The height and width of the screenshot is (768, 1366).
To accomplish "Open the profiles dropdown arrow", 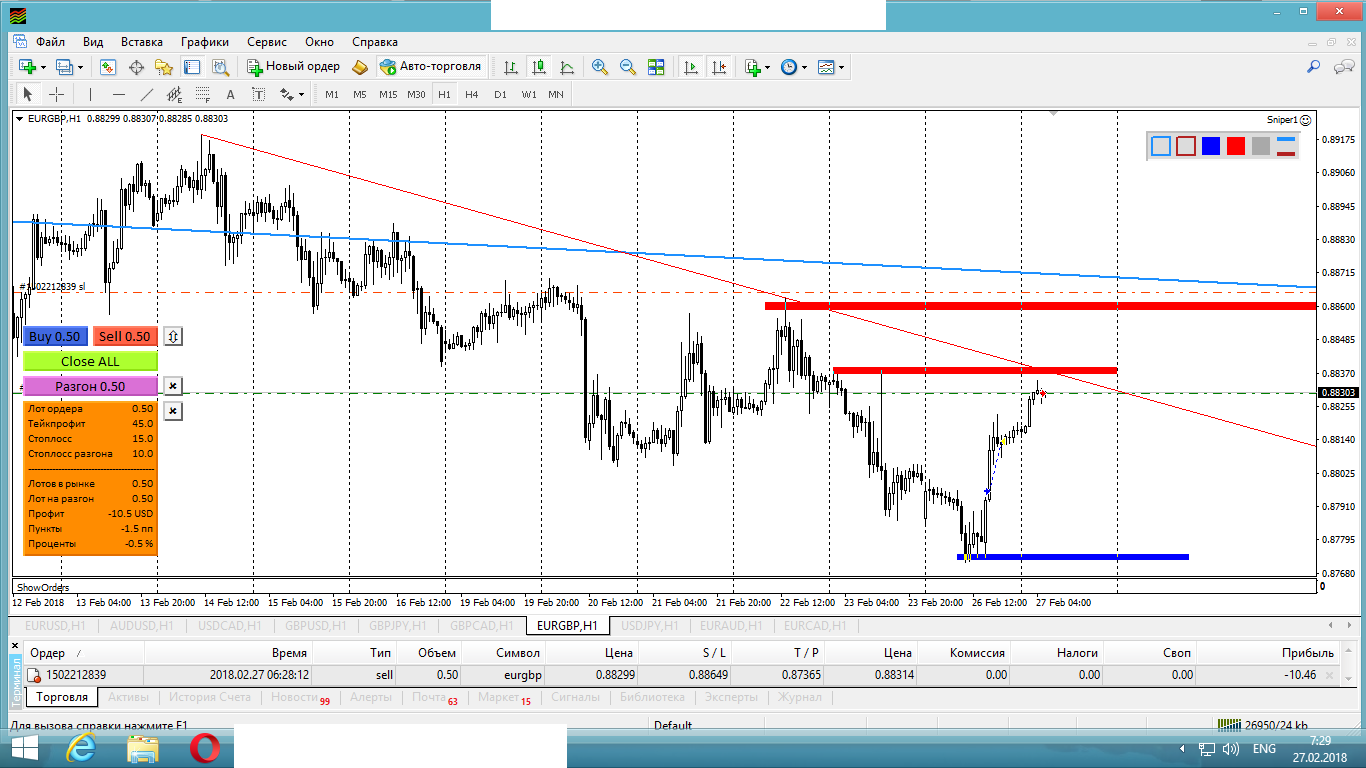I will click(80, 67).
